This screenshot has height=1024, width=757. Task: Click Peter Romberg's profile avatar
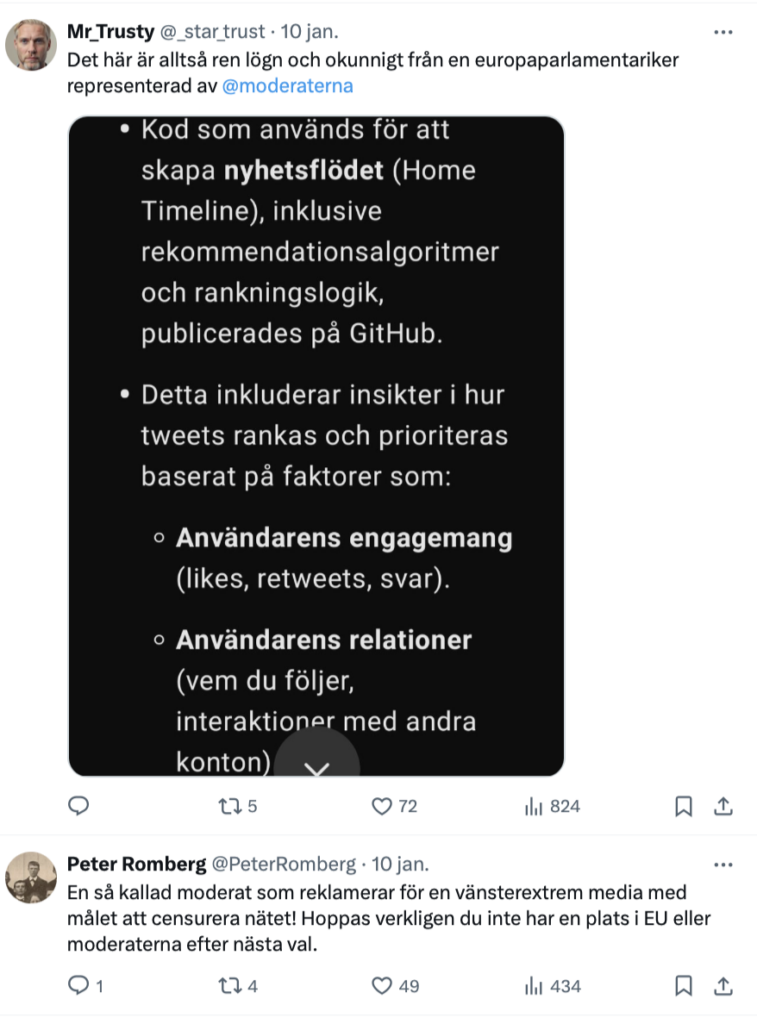click(31, 878)
